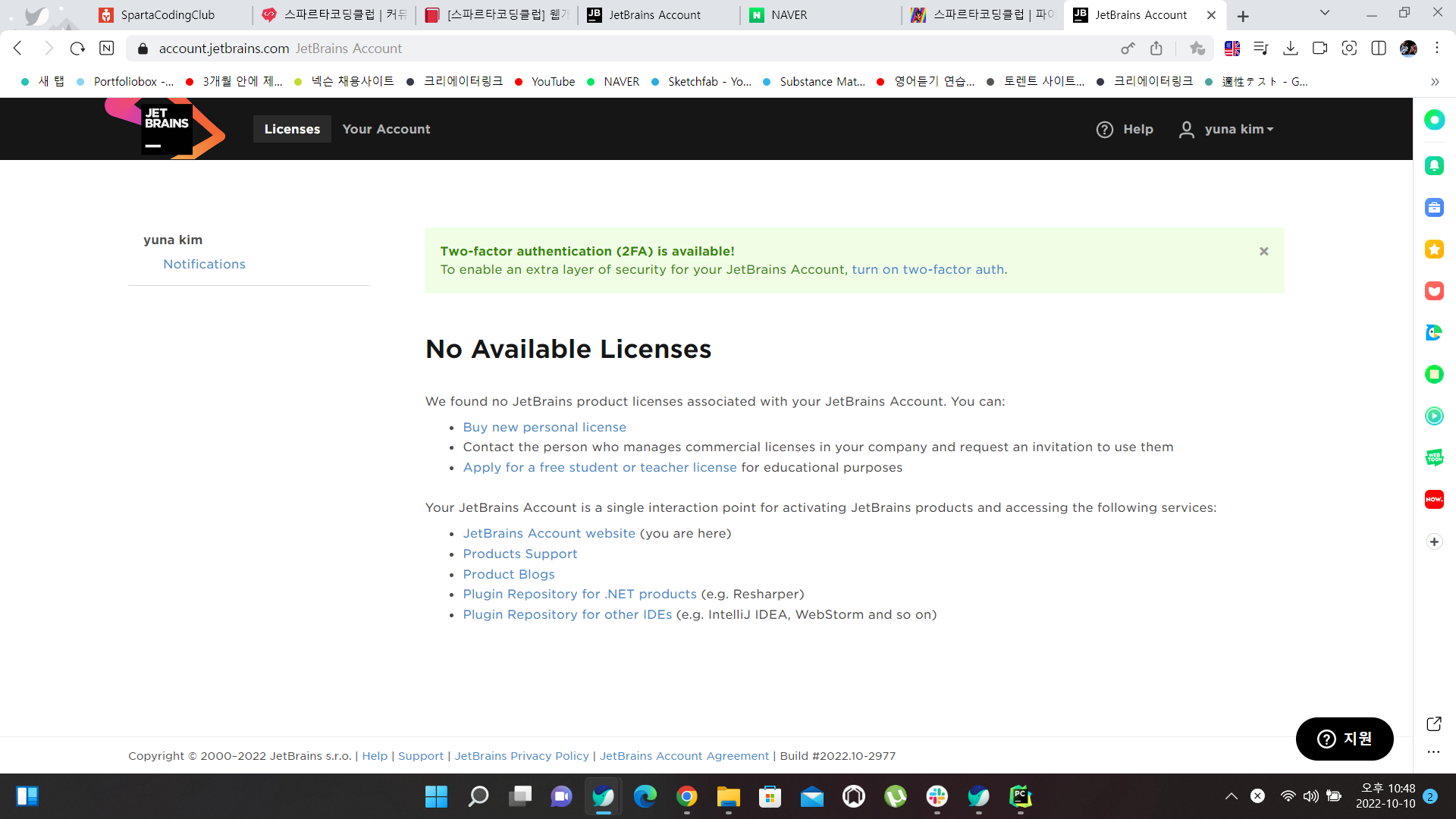Open the Windows Start menu
The height and width of the screenshot is (819, 1456).
coord(436,796)
